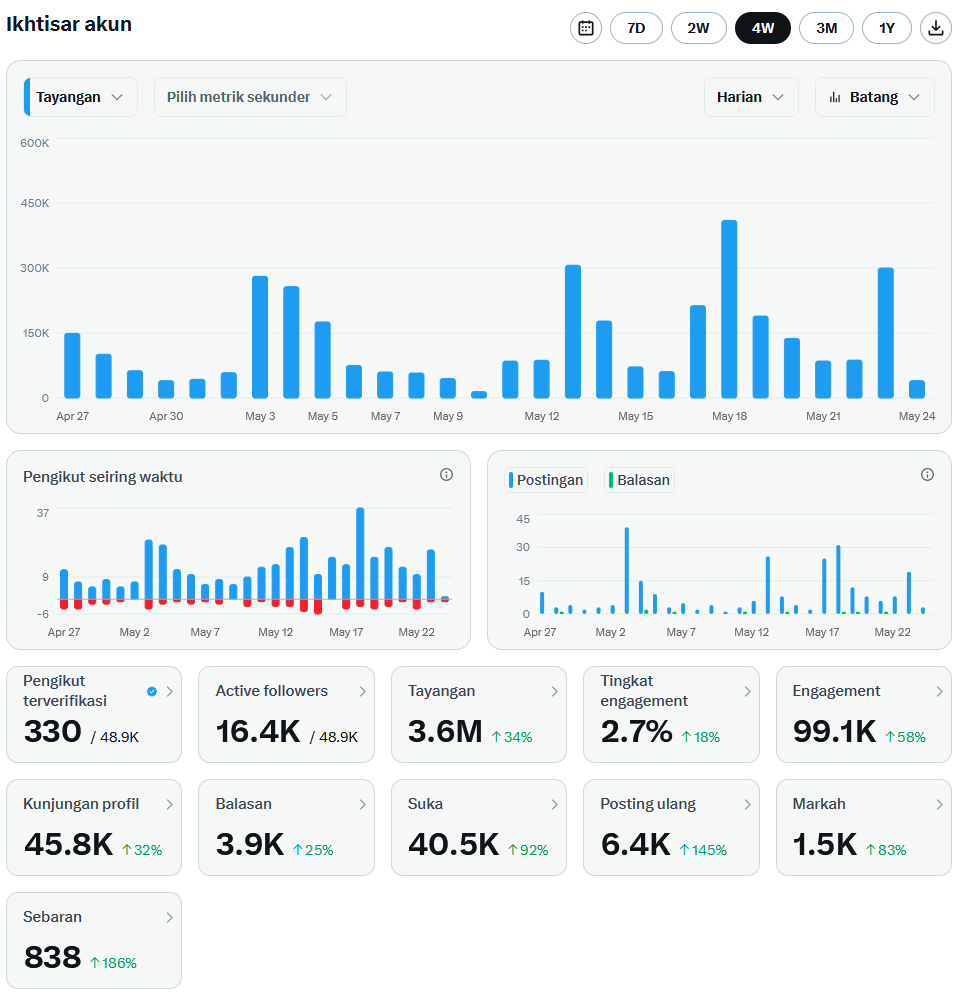This screenshot has width=967, height=1002.
Task: Click the 838 Sebaran value
Action: [52, 958]
